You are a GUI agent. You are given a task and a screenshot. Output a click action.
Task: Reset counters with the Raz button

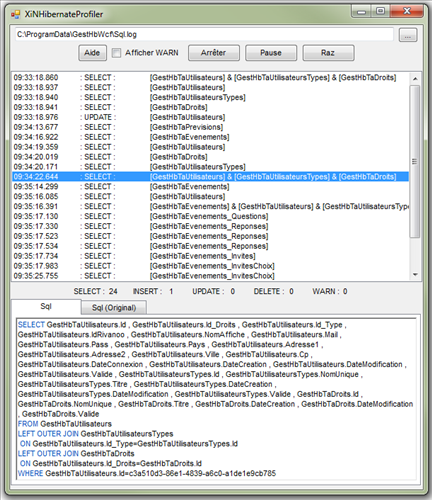click(x=328, y=53)
